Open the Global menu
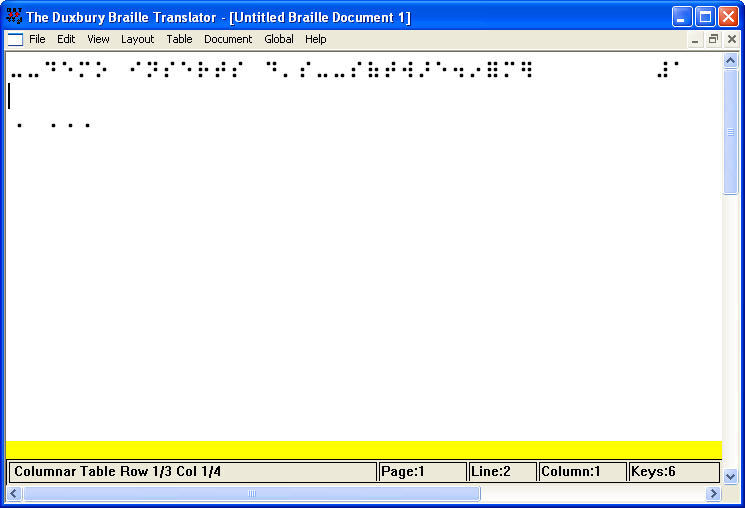The height and width of the screenshot is (508, 745). (279, 39)
